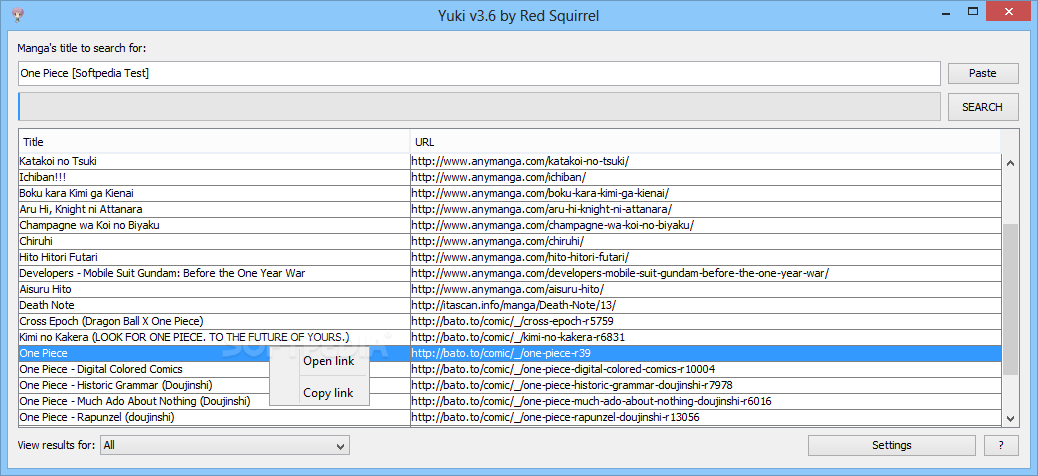Image resolution: width=1038 pixels, height=476 pixels.
Task: Click the one-piece-rapunzel-doujinshi-r13056 URL
Action: (555, 417)
